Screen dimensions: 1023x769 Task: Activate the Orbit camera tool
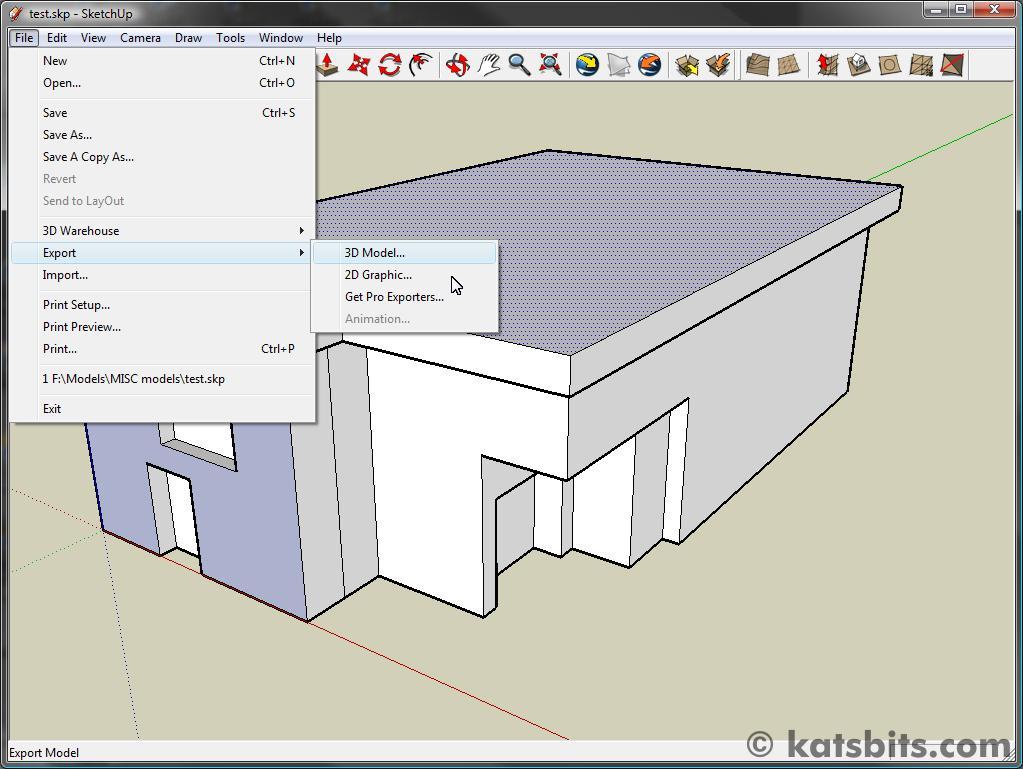click(458, 65)
